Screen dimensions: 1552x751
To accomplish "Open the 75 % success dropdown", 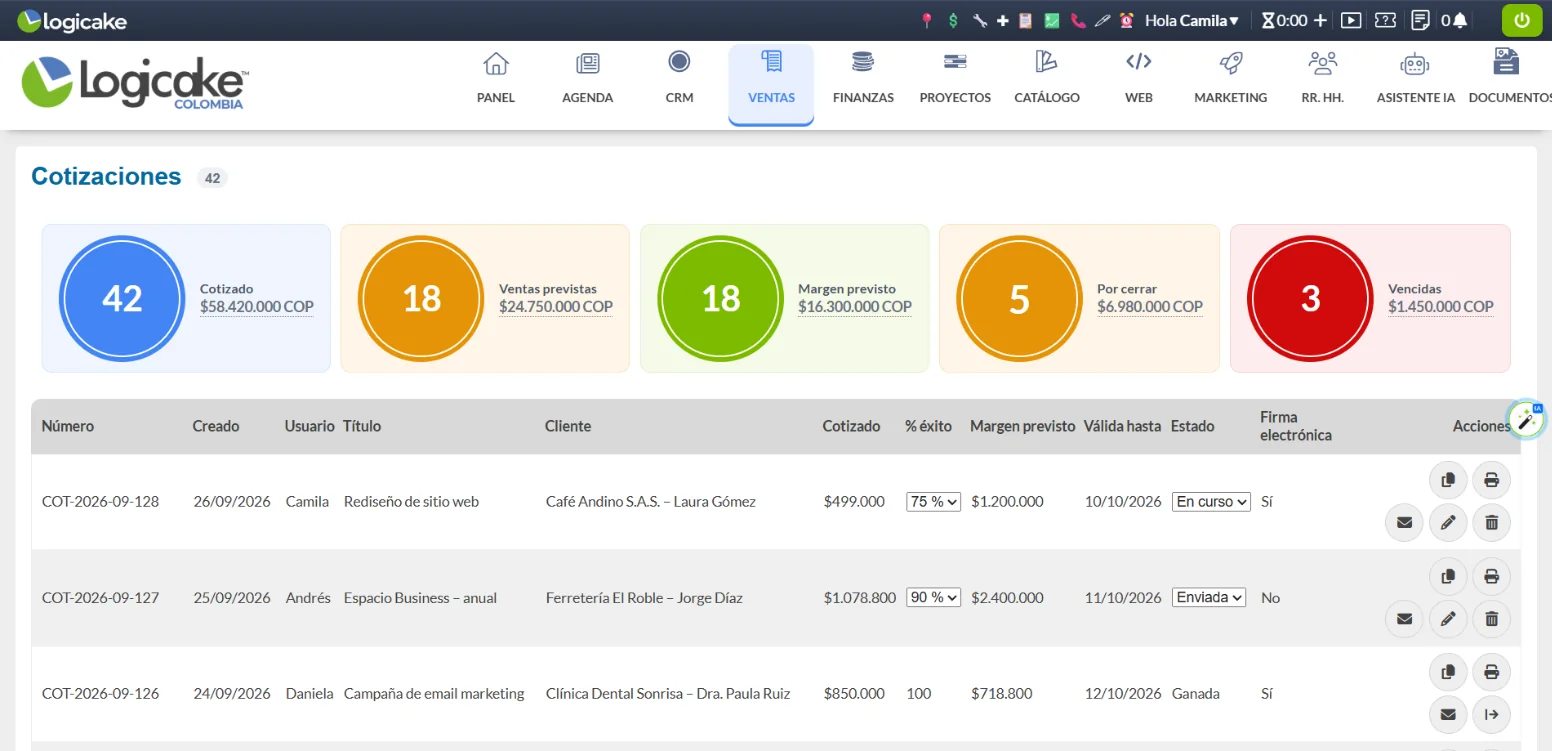I will click(x=933, y=502).
